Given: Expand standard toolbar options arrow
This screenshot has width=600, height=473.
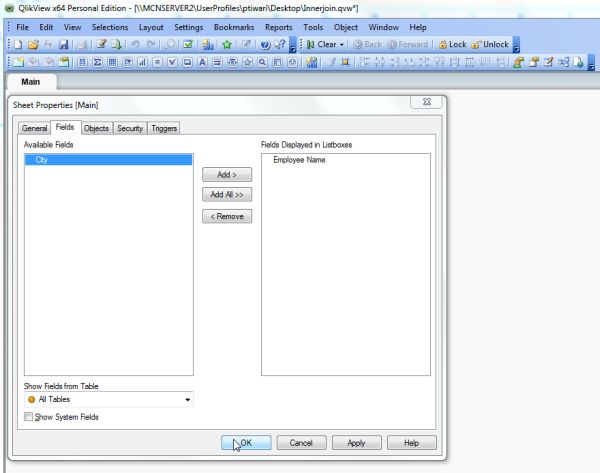Looking at the screenshot, I should pyautogui.click(x=293, y=45).
